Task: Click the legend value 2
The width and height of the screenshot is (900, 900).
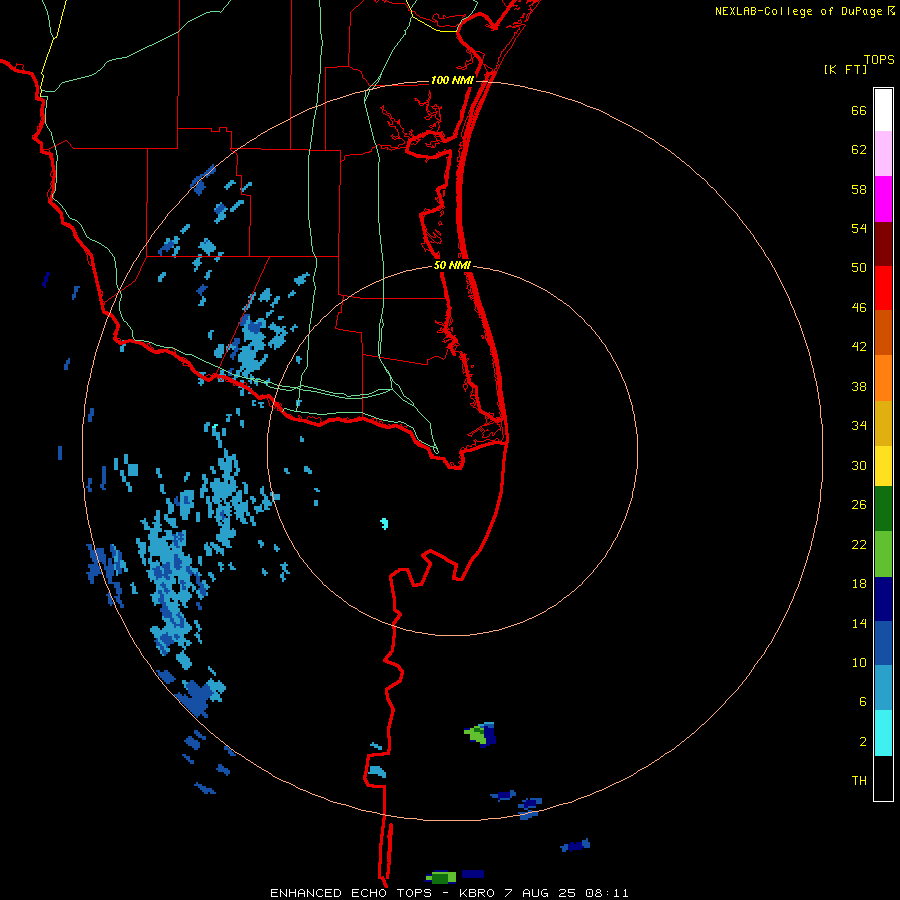Action: click(862, 742)
